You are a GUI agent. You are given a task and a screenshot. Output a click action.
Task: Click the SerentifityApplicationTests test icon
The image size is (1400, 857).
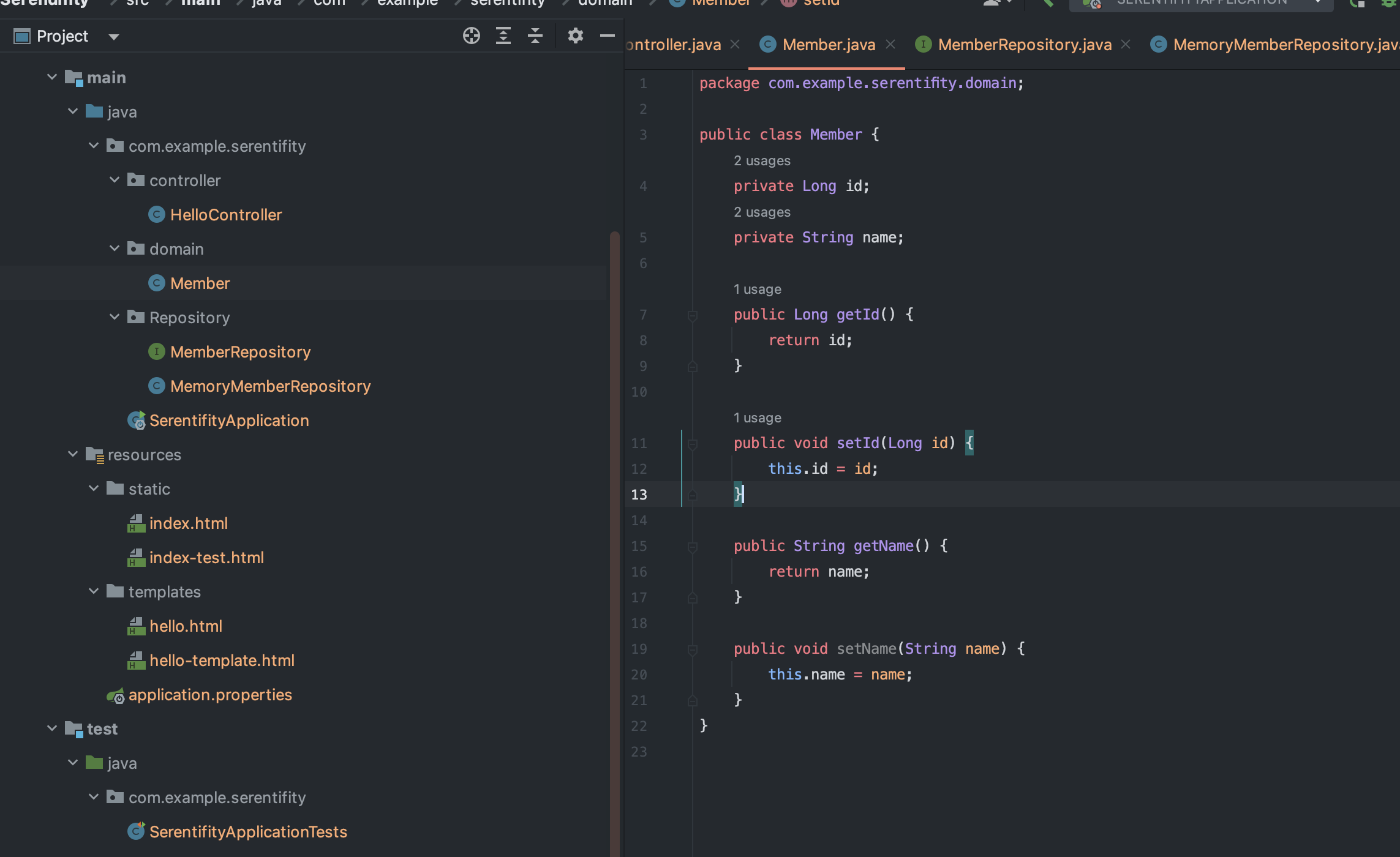[x=136, y=831]
